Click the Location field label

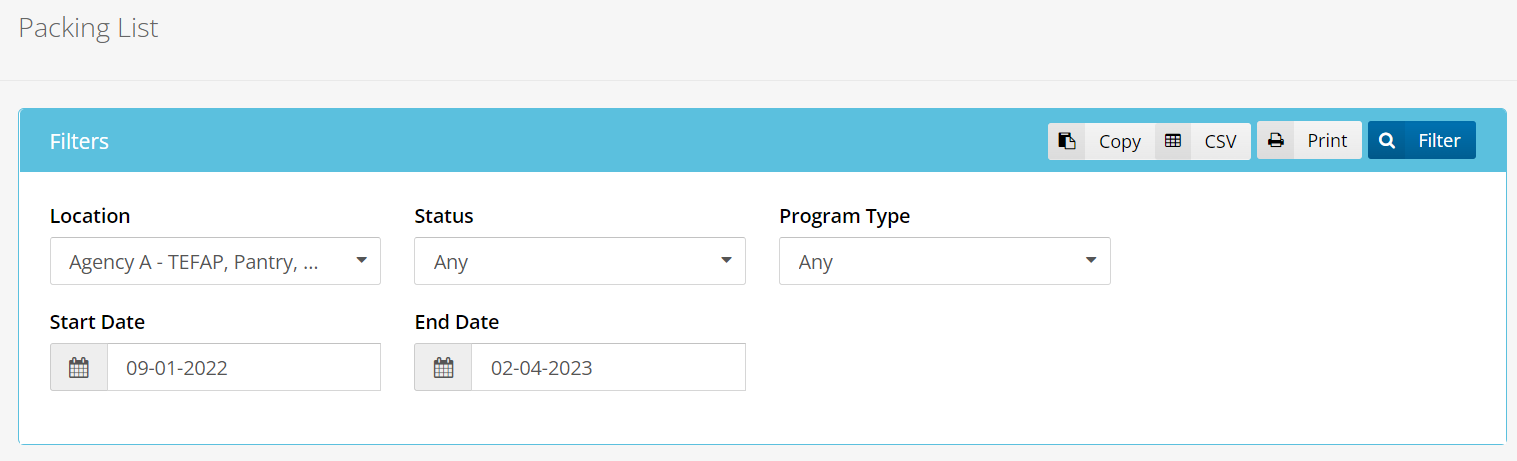click(90, 216)
